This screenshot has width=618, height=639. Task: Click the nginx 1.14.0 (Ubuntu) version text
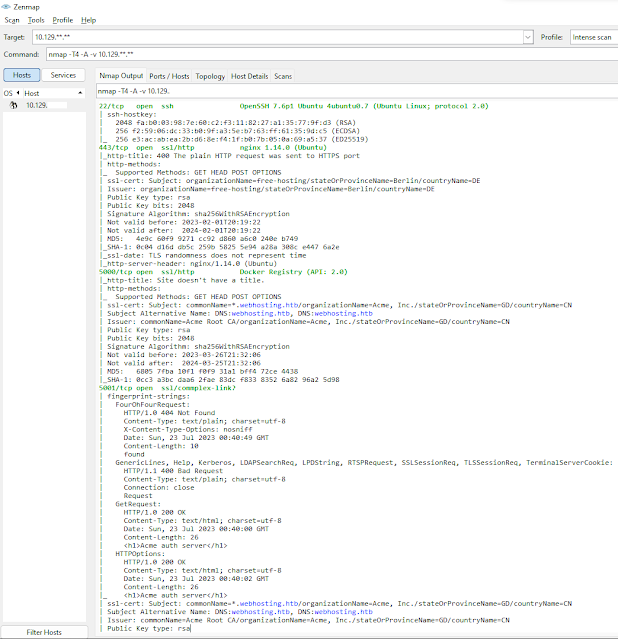point(283,148)
